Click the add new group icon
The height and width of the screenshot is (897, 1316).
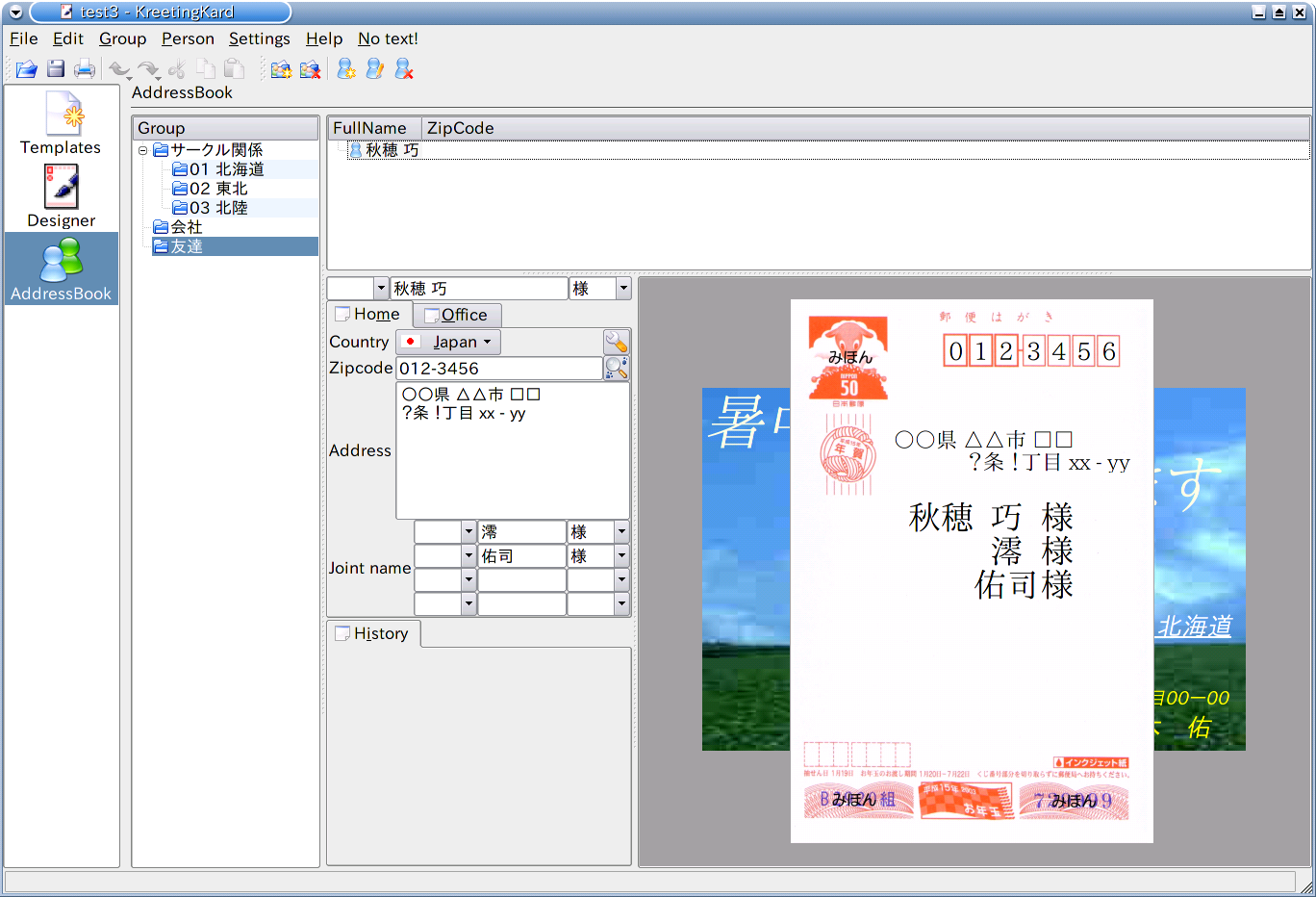tap(281, 69)
